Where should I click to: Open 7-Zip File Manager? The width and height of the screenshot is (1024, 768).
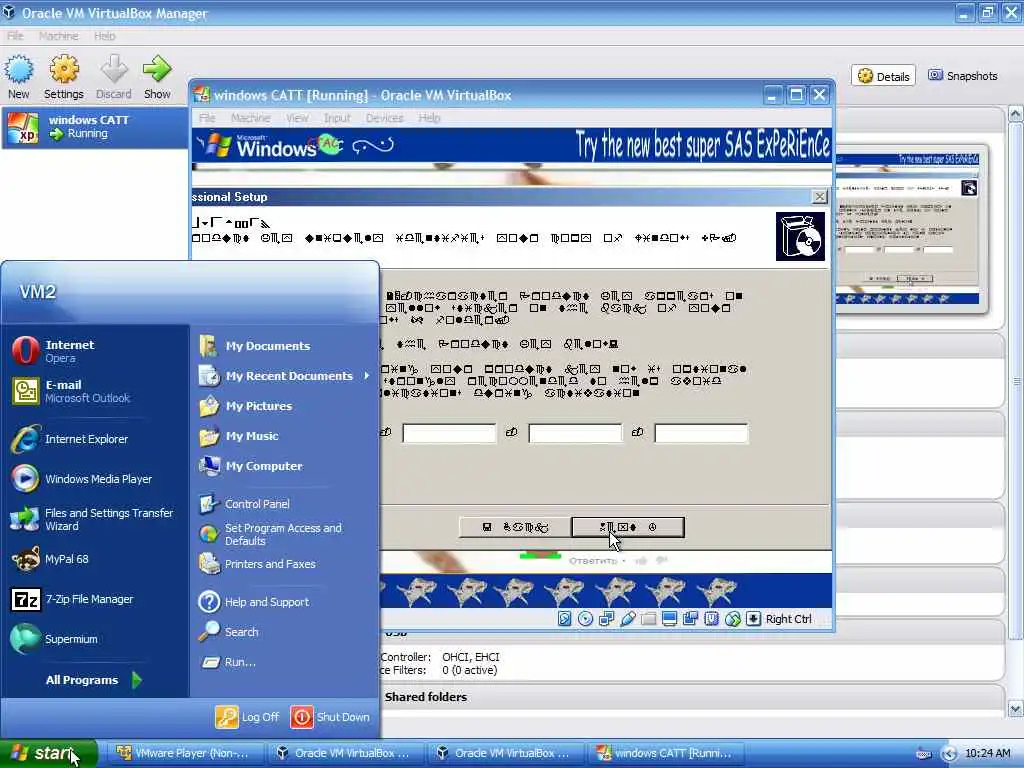coord(95,599)
